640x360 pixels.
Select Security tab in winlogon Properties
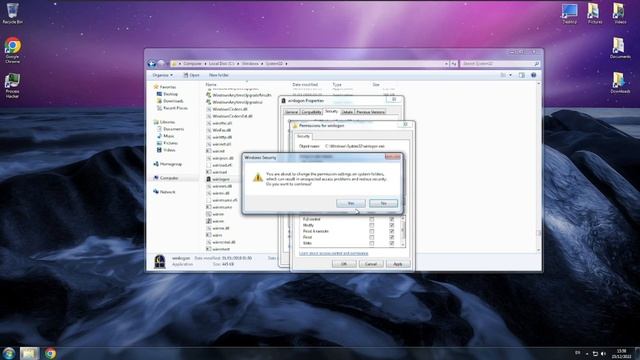point(331,111)
